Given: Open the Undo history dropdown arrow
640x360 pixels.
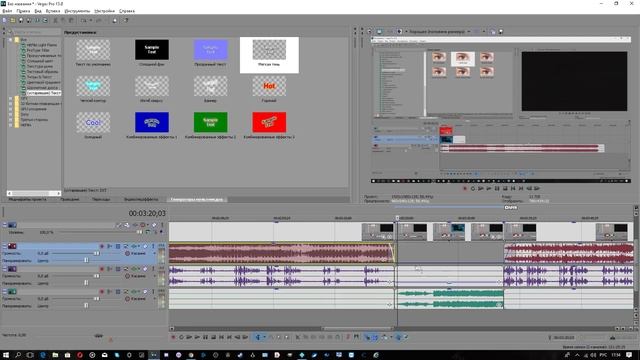Looking at the screenshot, I should coord(91,20).
